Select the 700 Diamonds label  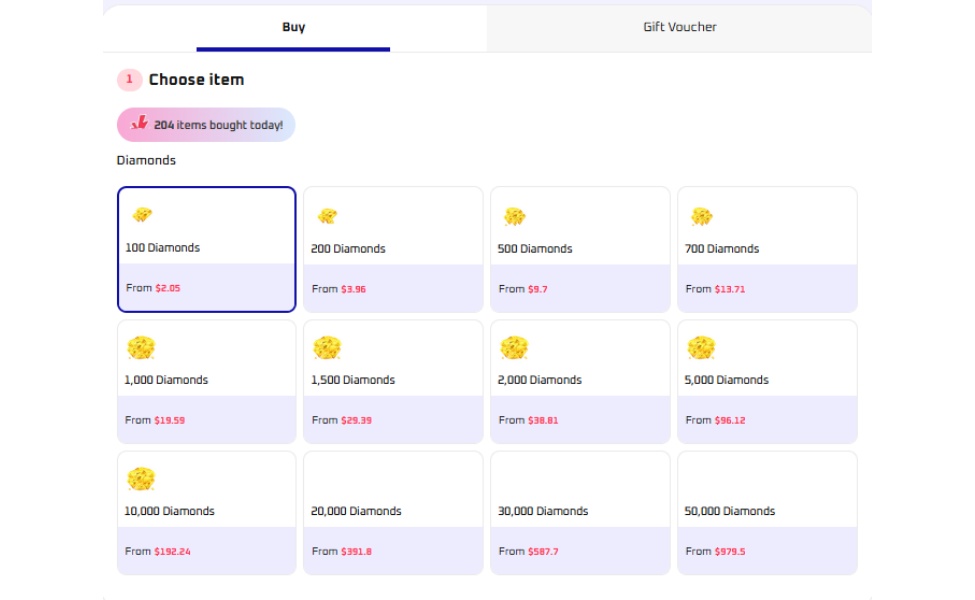click(x=722, y=249)
